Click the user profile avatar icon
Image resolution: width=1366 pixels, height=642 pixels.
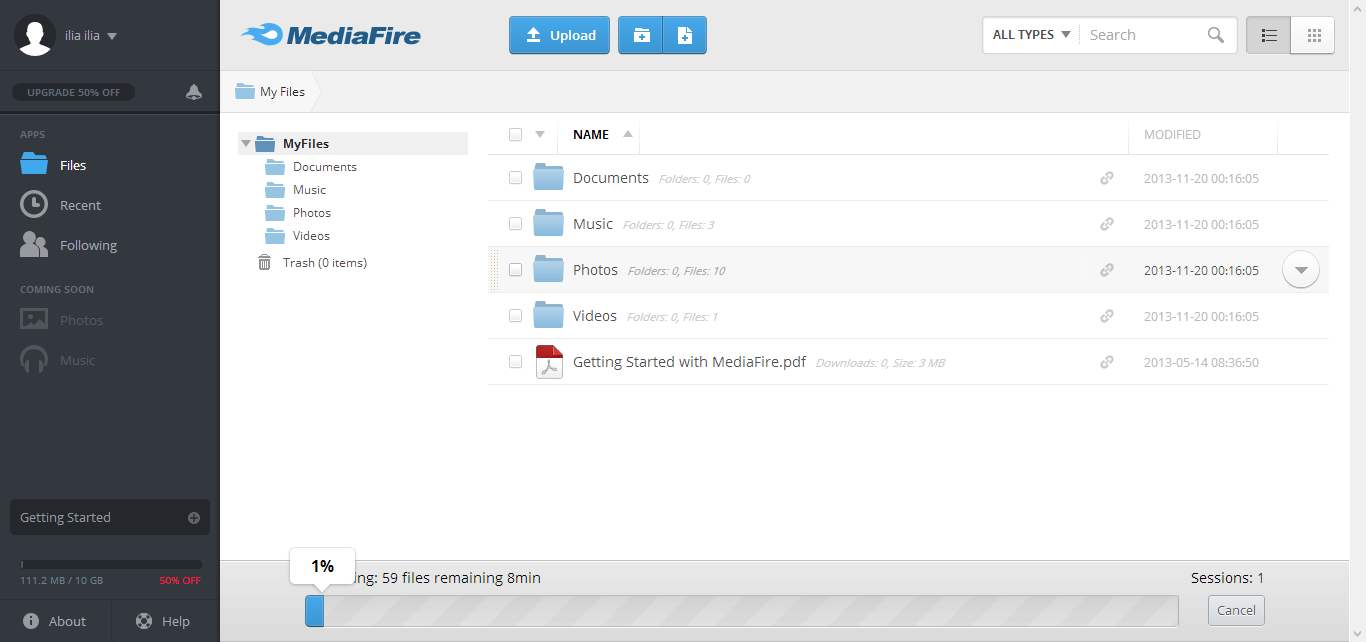pyautogui.click(x=35, y=36)
